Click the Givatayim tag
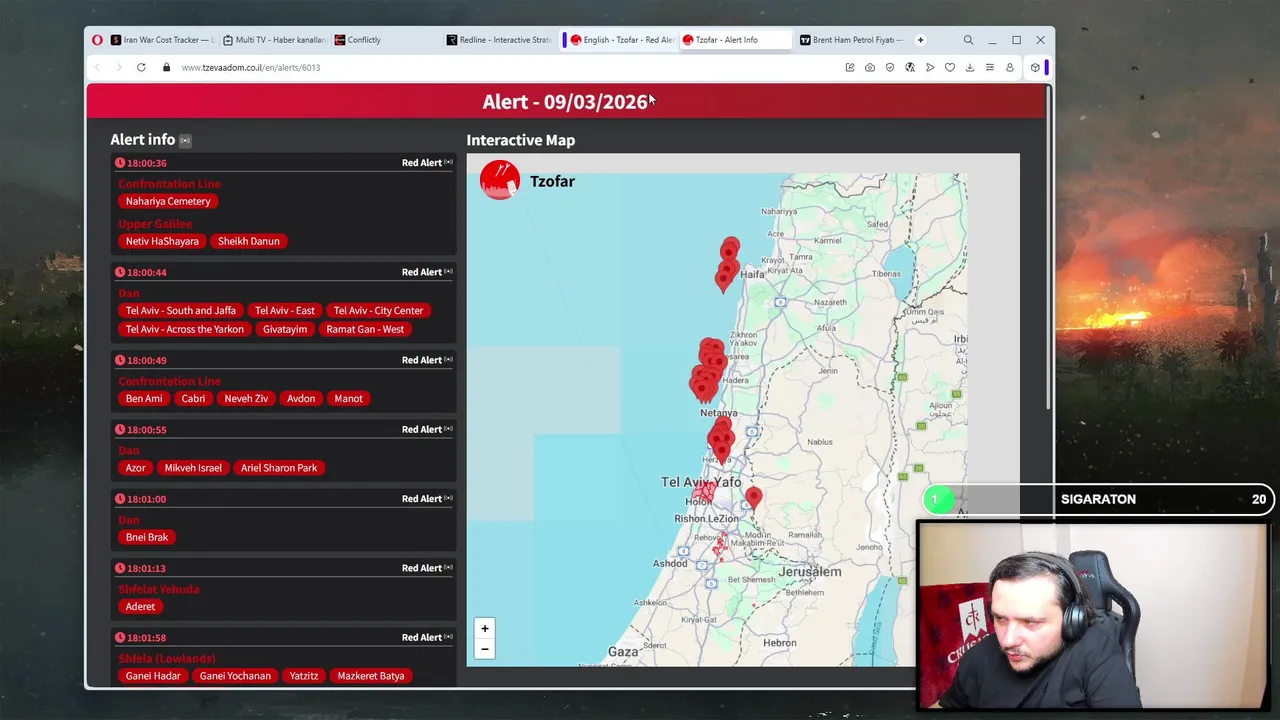The width and height of the screenshot is (1280, 720). pyautogui.click(x=285, y=329)
